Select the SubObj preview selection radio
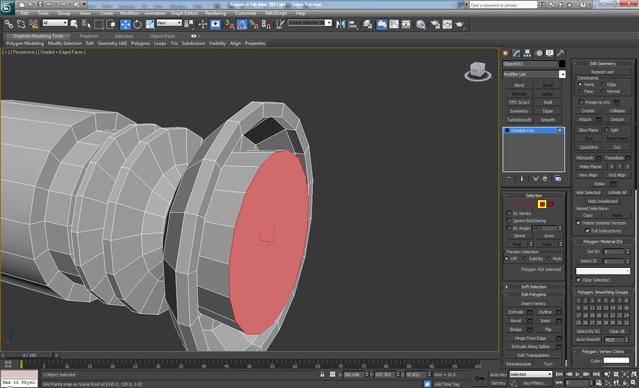 [525, 259]
